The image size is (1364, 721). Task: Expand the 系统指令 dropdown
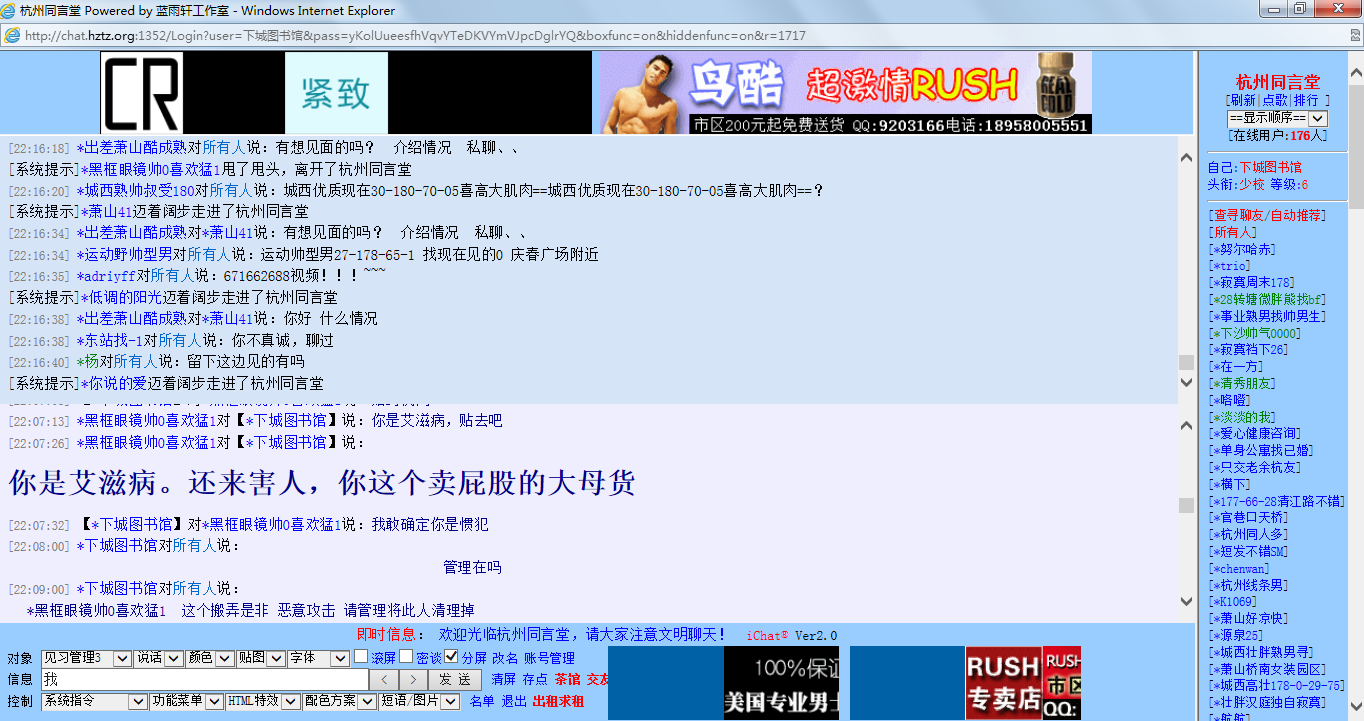click(94, 702)
